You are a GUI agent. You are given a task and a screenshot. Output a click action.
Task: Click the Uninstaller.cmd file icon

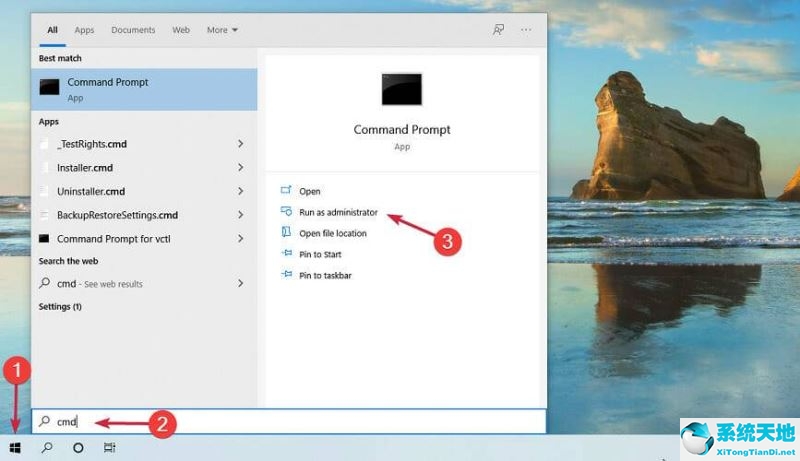pos(45,191)
